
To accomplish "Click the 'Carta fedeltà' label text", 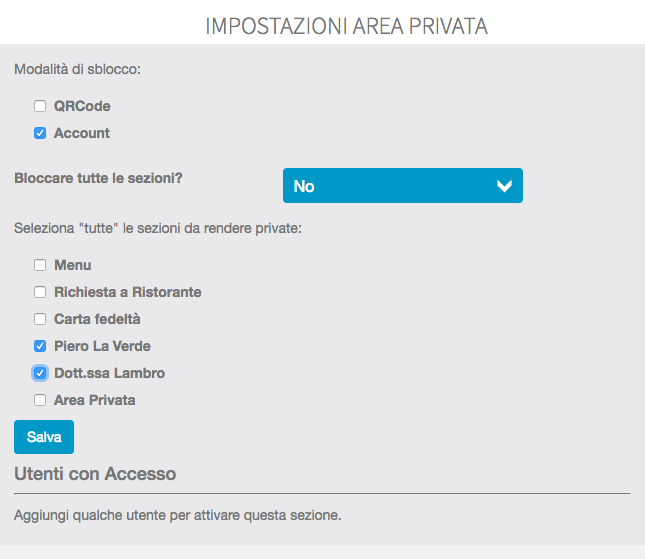I will (x=97, y=319).
